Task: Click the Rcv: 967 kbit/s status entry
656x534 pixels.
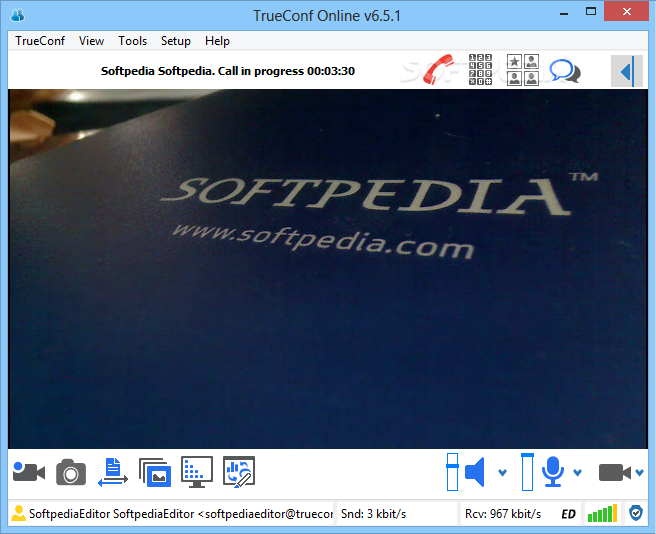Action: click(503, 513)
